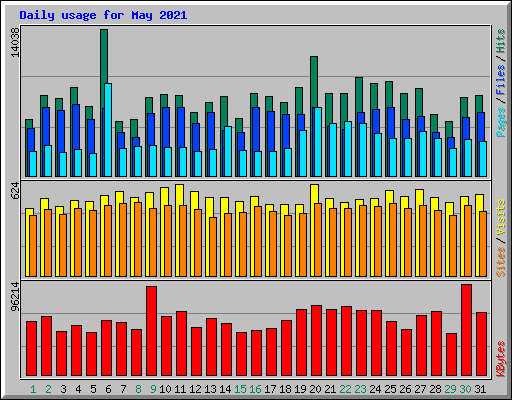
Task: Click the 'Daily usage for May 2021' title
Action: point(103,15)
